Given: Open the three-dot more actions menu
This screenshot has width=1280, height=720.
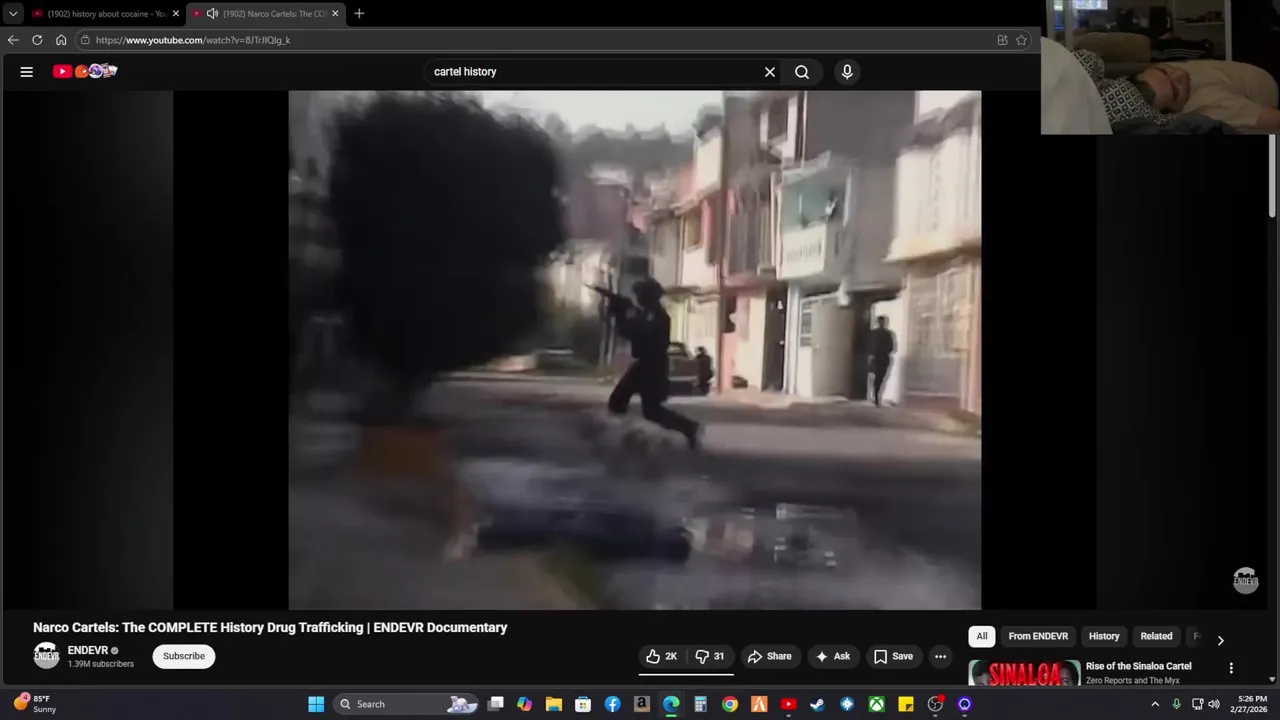Looking at the screenshot, I should tap(940, 656).
